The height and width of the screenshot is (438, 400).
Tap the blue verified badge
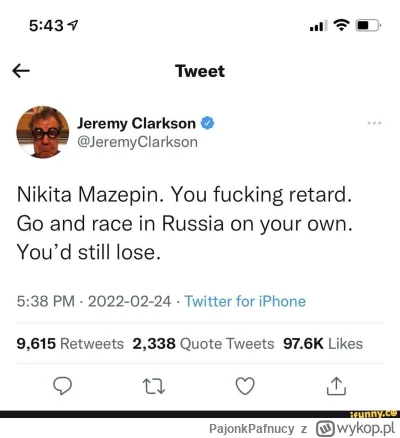[207, 123]
